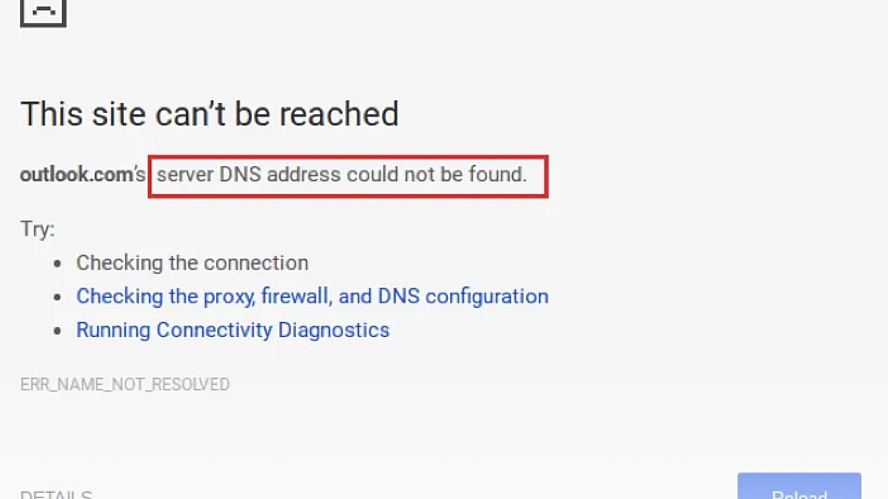Click the word "found" inside the red box
The width and height of the screenshot is (888, 499).
pos(497,174)
